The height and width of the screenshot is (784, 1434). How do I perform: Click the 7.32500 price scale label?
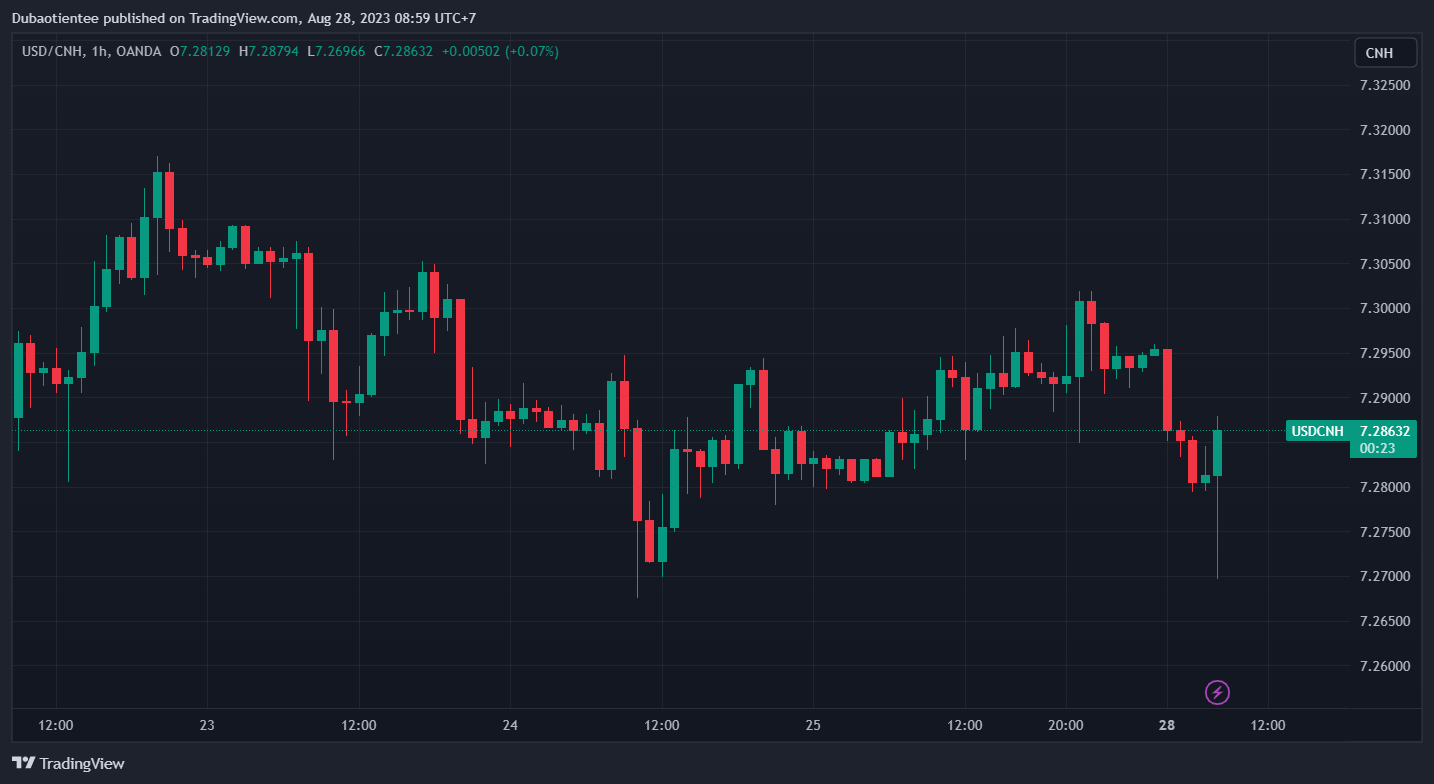pyautogui.click(x=1385, y=85)
